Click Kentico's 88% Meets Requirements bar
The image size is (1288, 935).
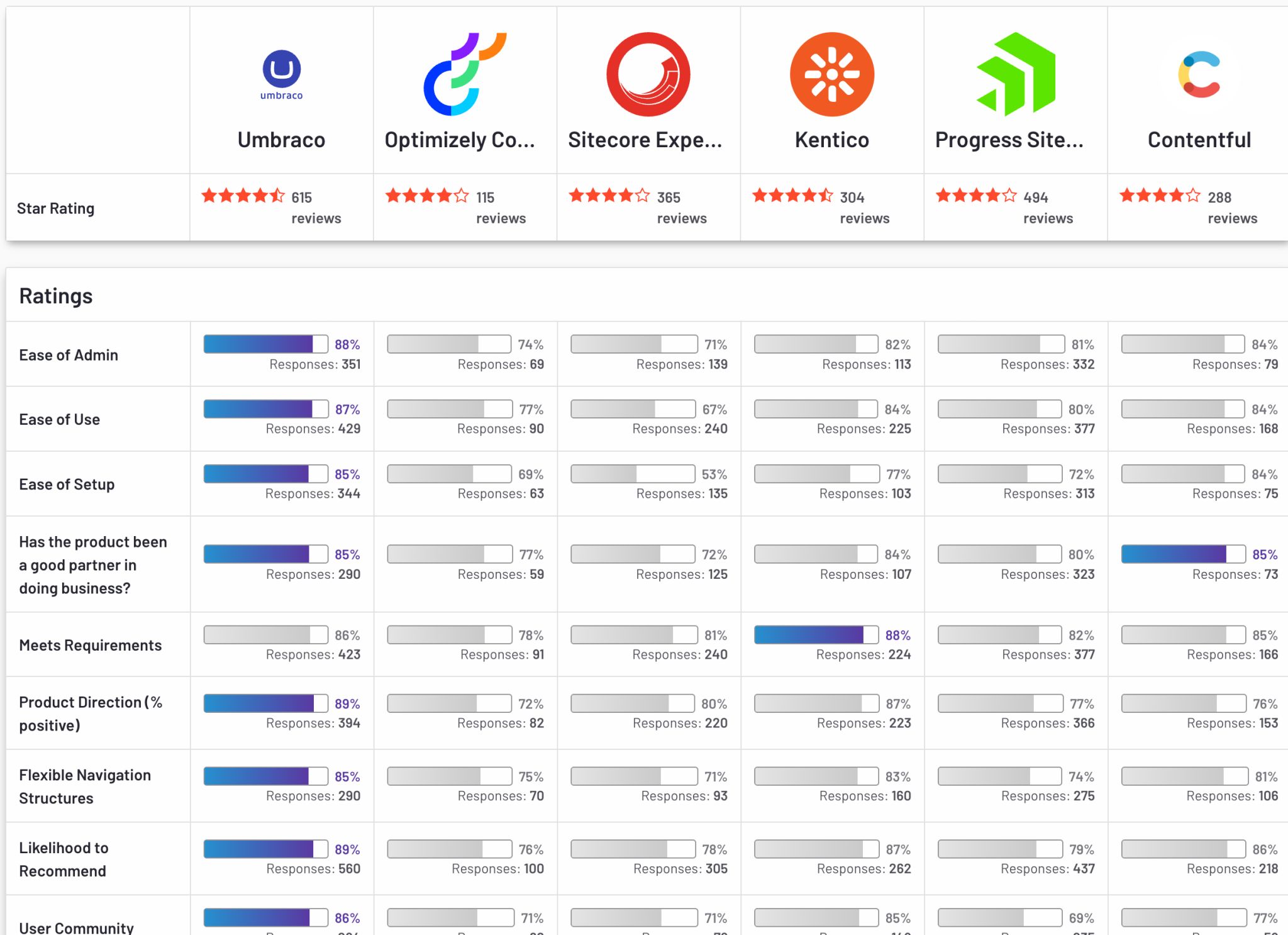pyautogui.click(x=816, y=635)
